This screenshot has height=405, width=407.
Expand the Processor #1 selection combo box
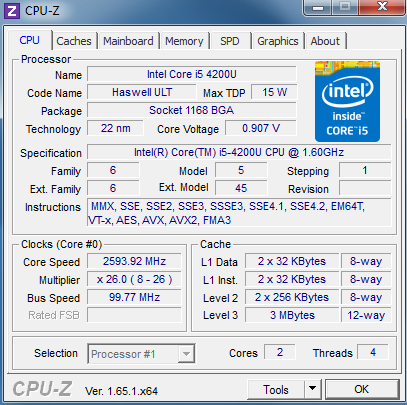pos(141,354)
